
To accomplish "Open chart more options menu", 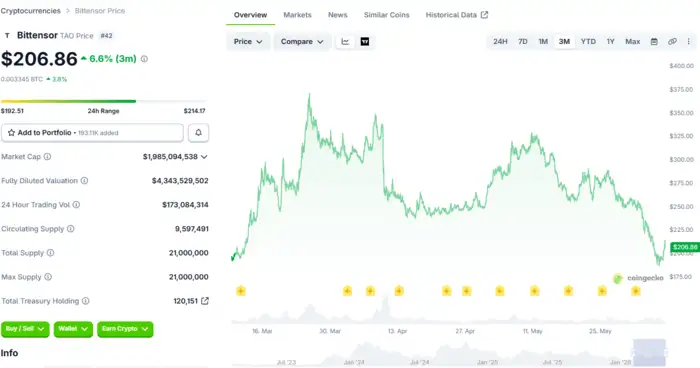I will point(688,42).
